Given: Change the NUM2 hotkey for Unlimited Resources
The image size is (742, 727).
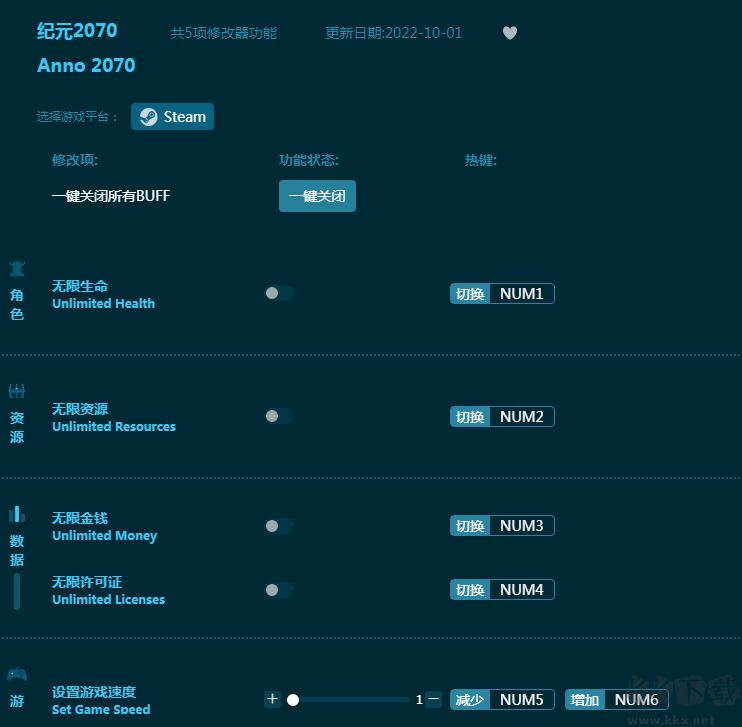Looking at the screenshot, I should 521,417.
